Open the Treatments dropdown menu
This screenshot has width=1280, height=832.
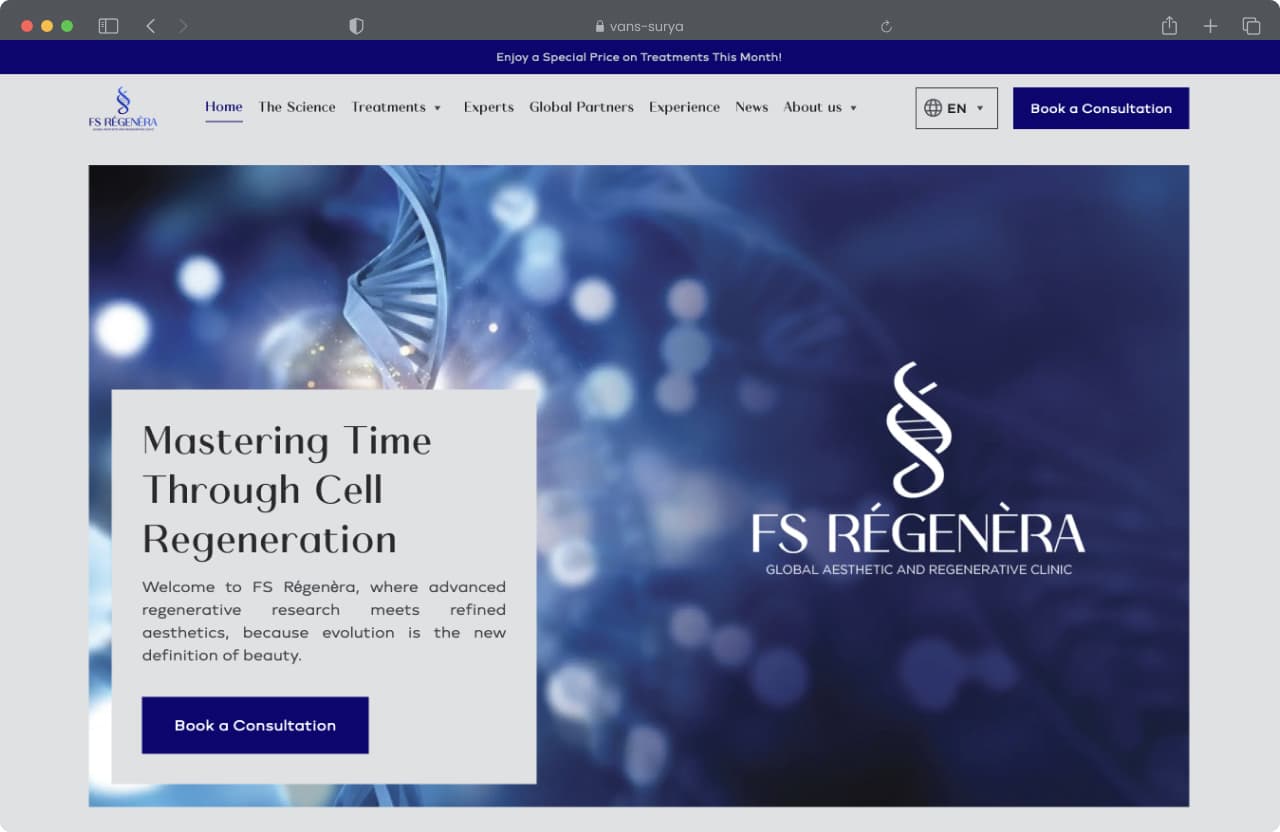397,107
